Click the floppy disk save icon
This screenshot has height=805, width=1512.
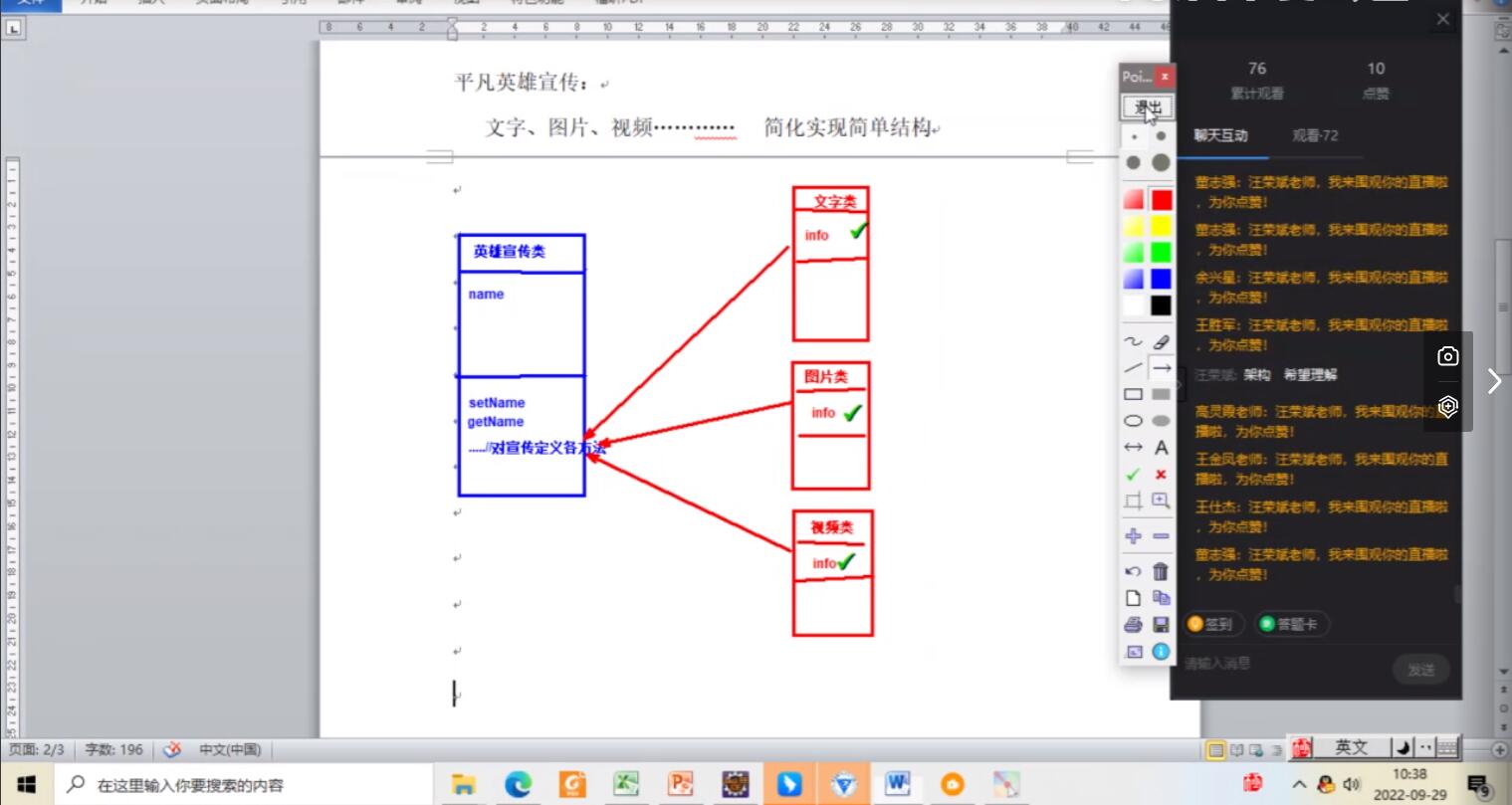(x=1161, y=625)
